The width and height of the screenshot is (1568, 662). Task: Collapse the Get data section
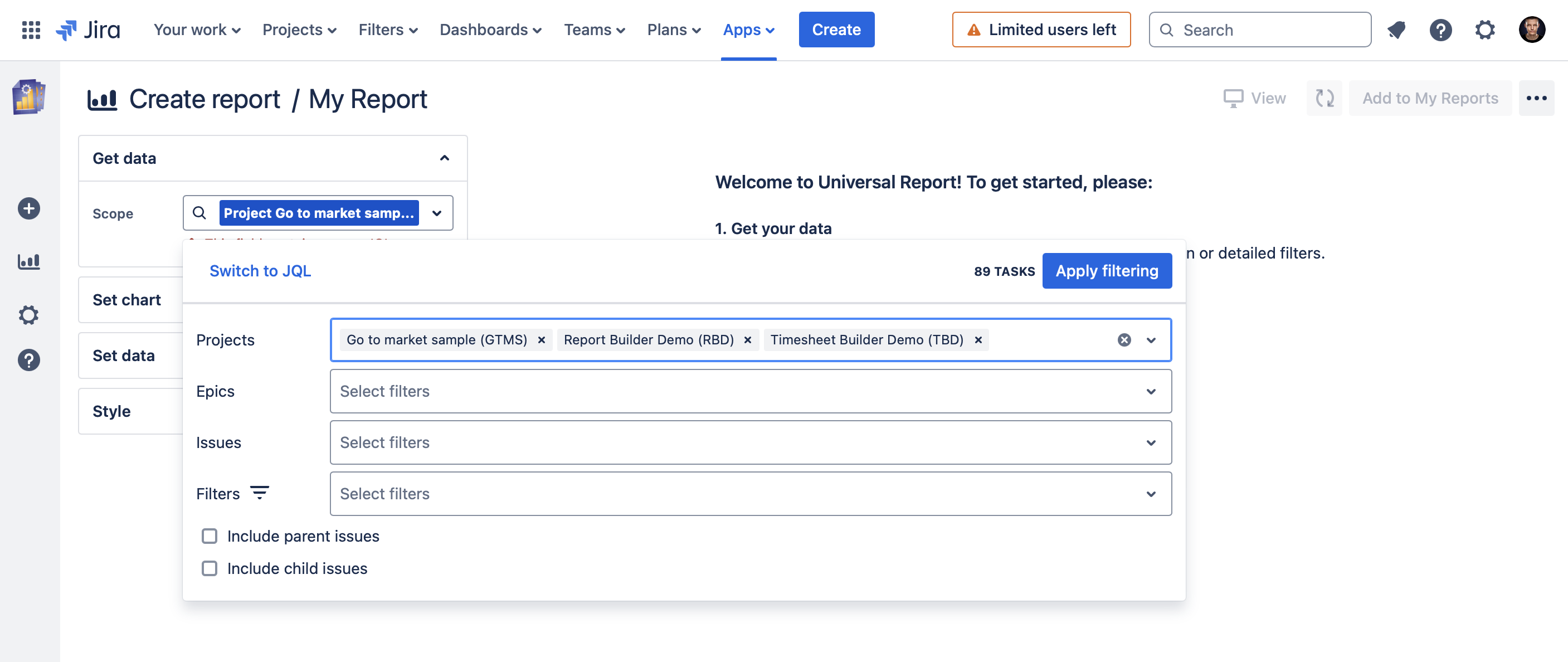(x=444, y=158)
